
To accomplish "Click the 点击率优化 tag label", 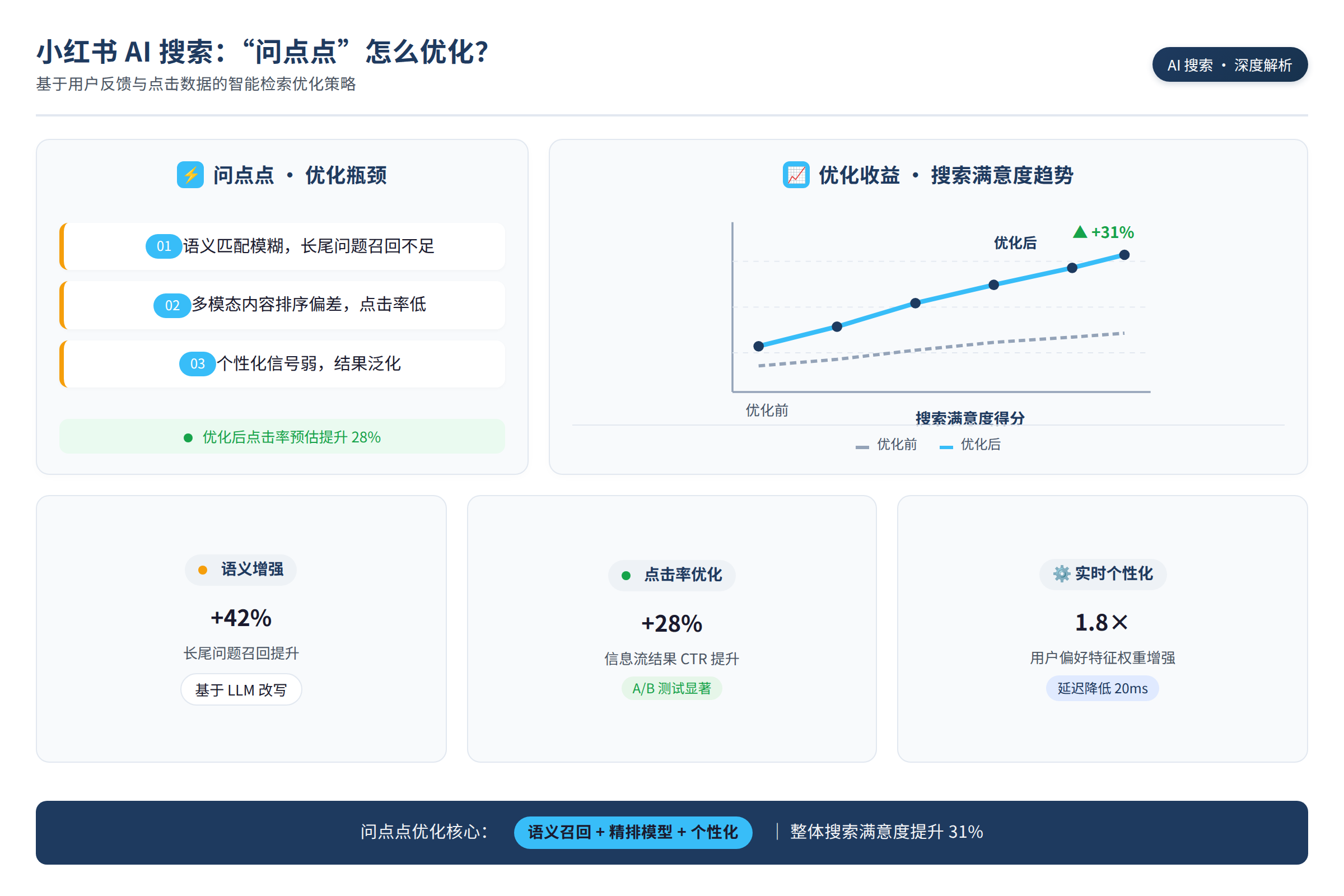I will coord(683,575).
